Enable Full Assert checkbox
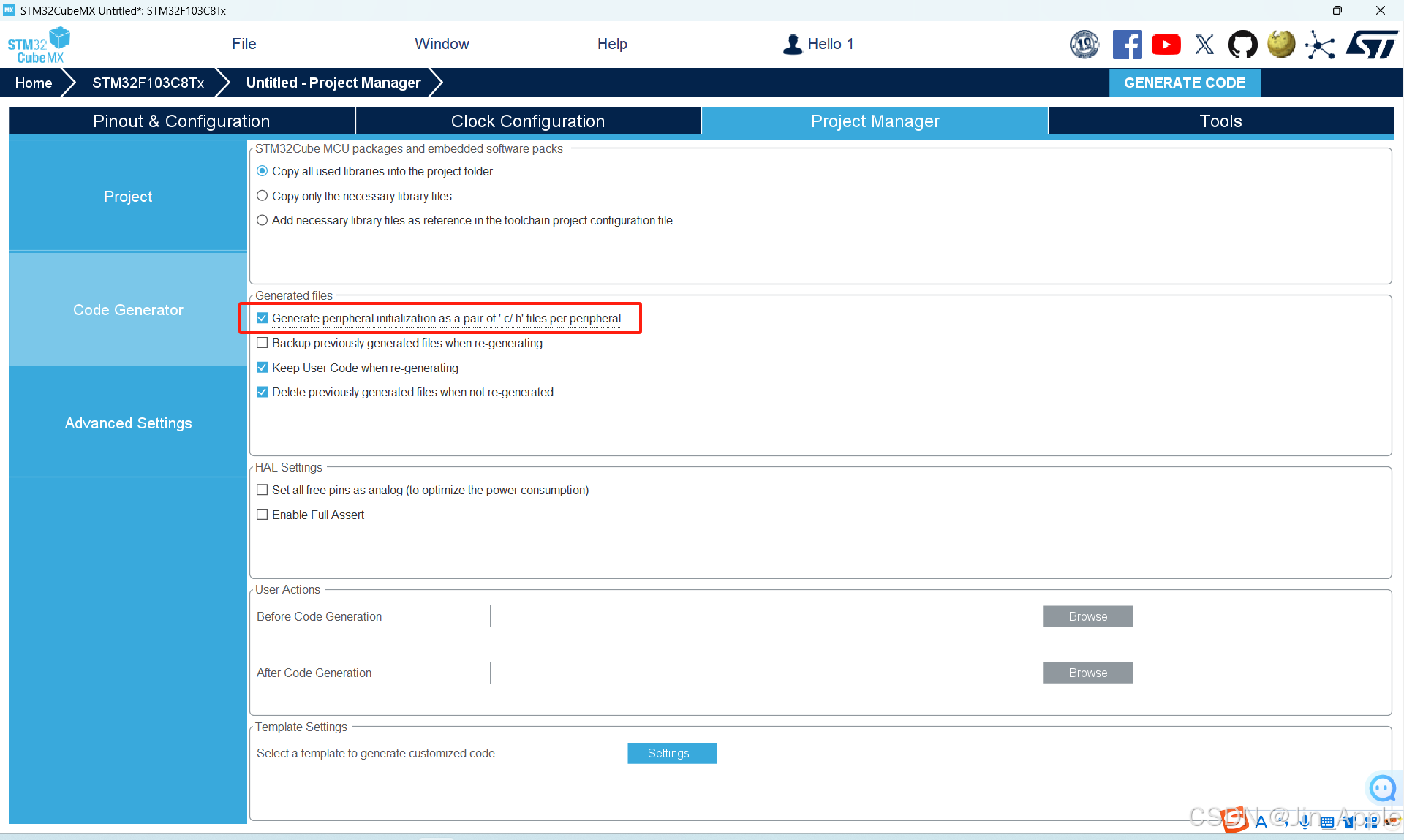 pos(263,515)
